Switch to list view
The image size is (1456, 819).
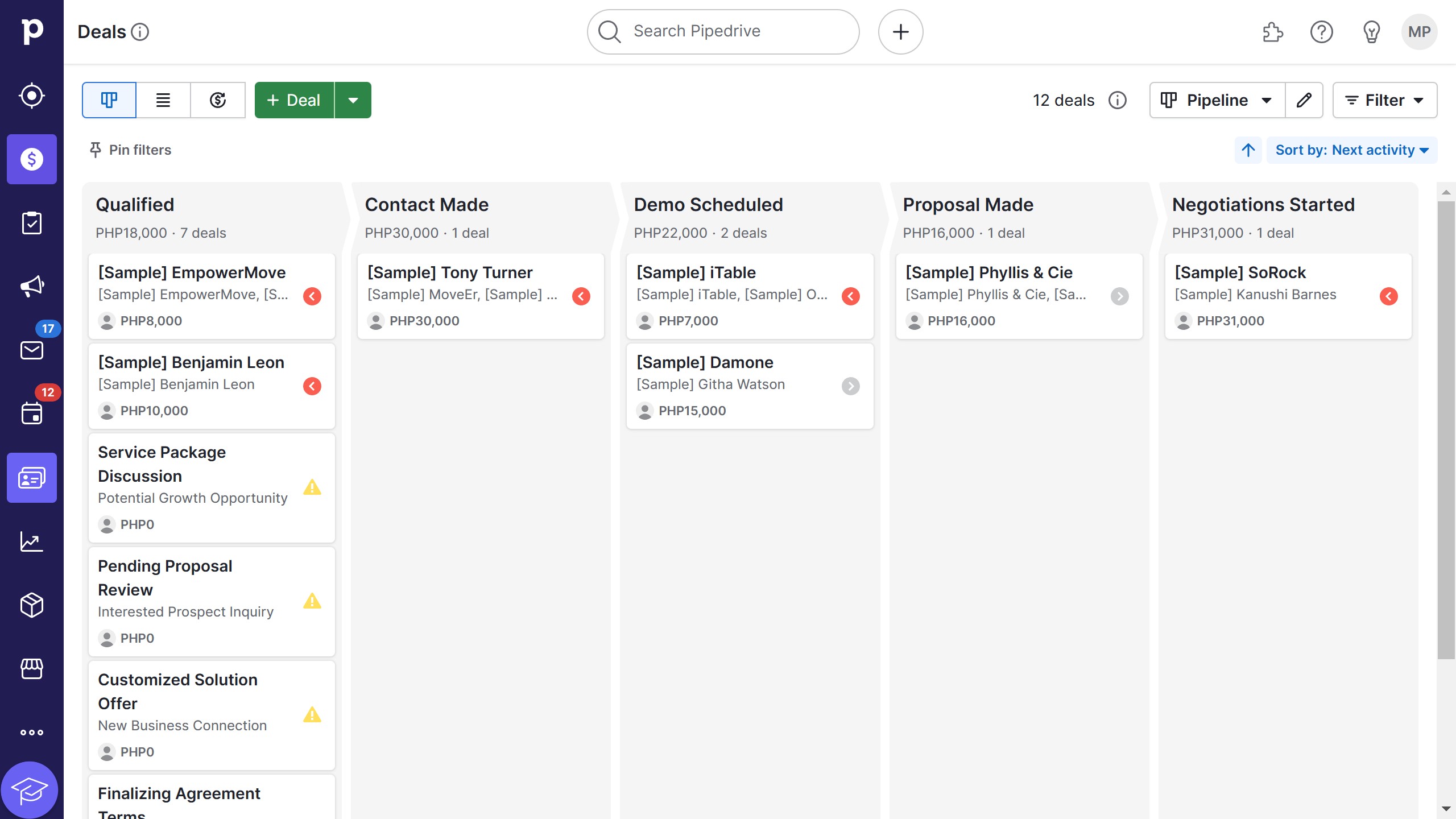[163, 100]
